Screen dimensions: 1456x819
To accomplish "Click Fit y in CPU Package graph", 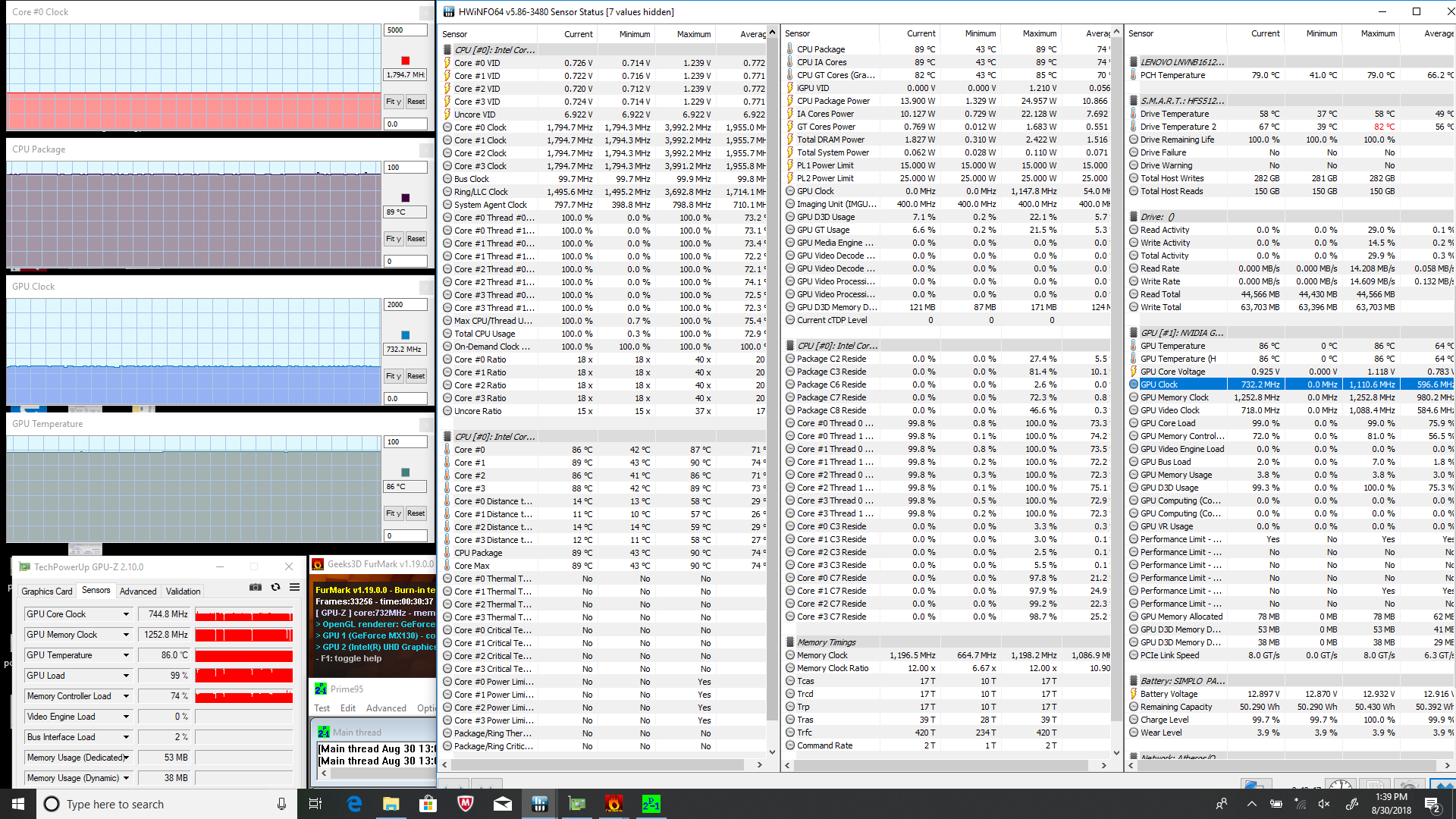I will (394, 239).
